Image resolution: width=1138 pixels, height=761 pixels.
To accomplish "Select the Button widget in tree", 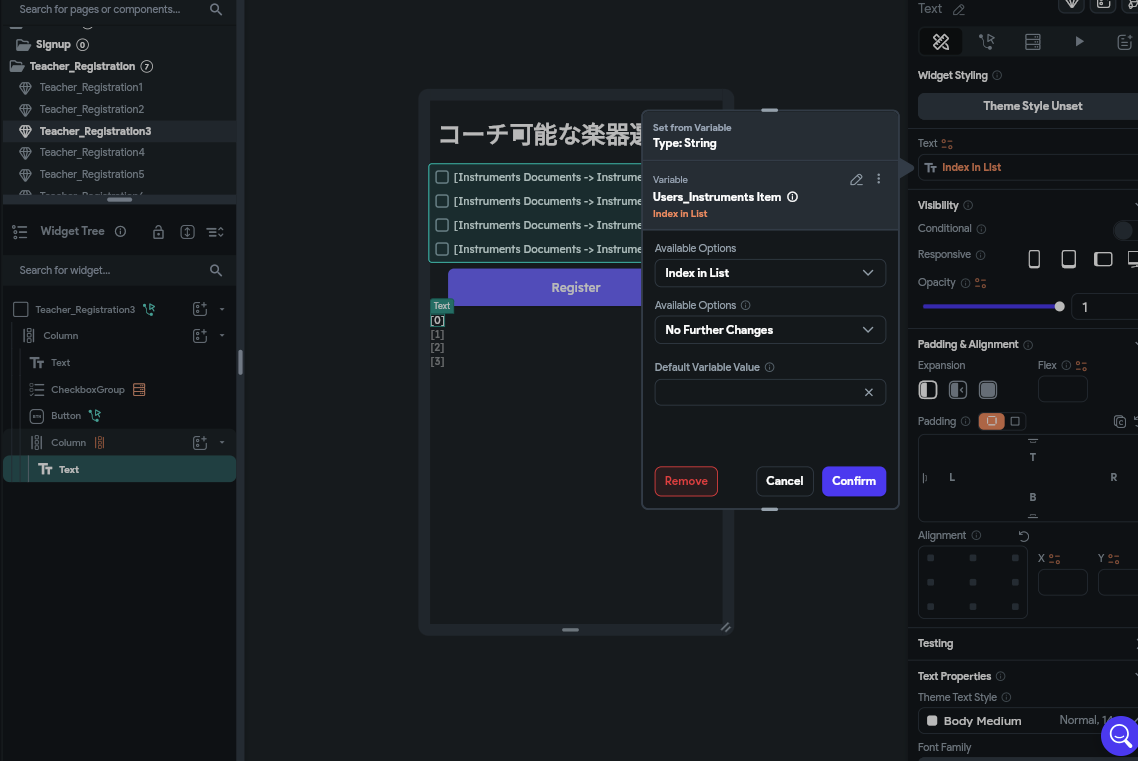I will (x=65, y=416).
